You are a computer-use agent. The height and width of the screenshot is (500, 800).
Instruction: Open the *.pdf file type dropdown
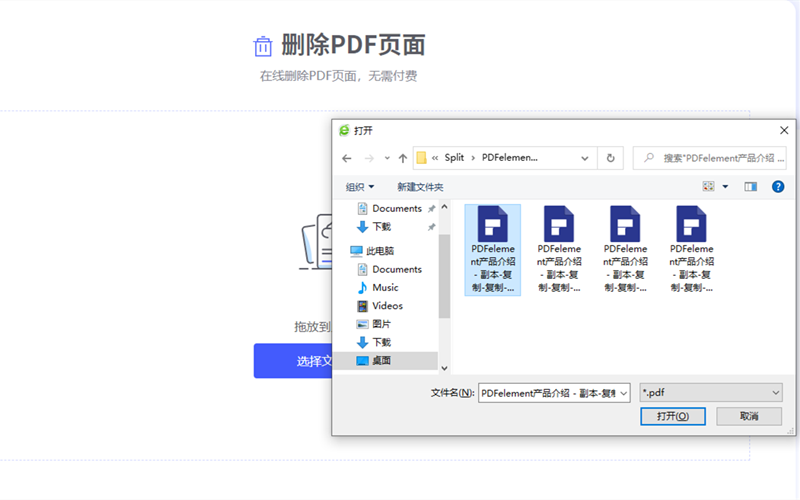pos(711,393)
